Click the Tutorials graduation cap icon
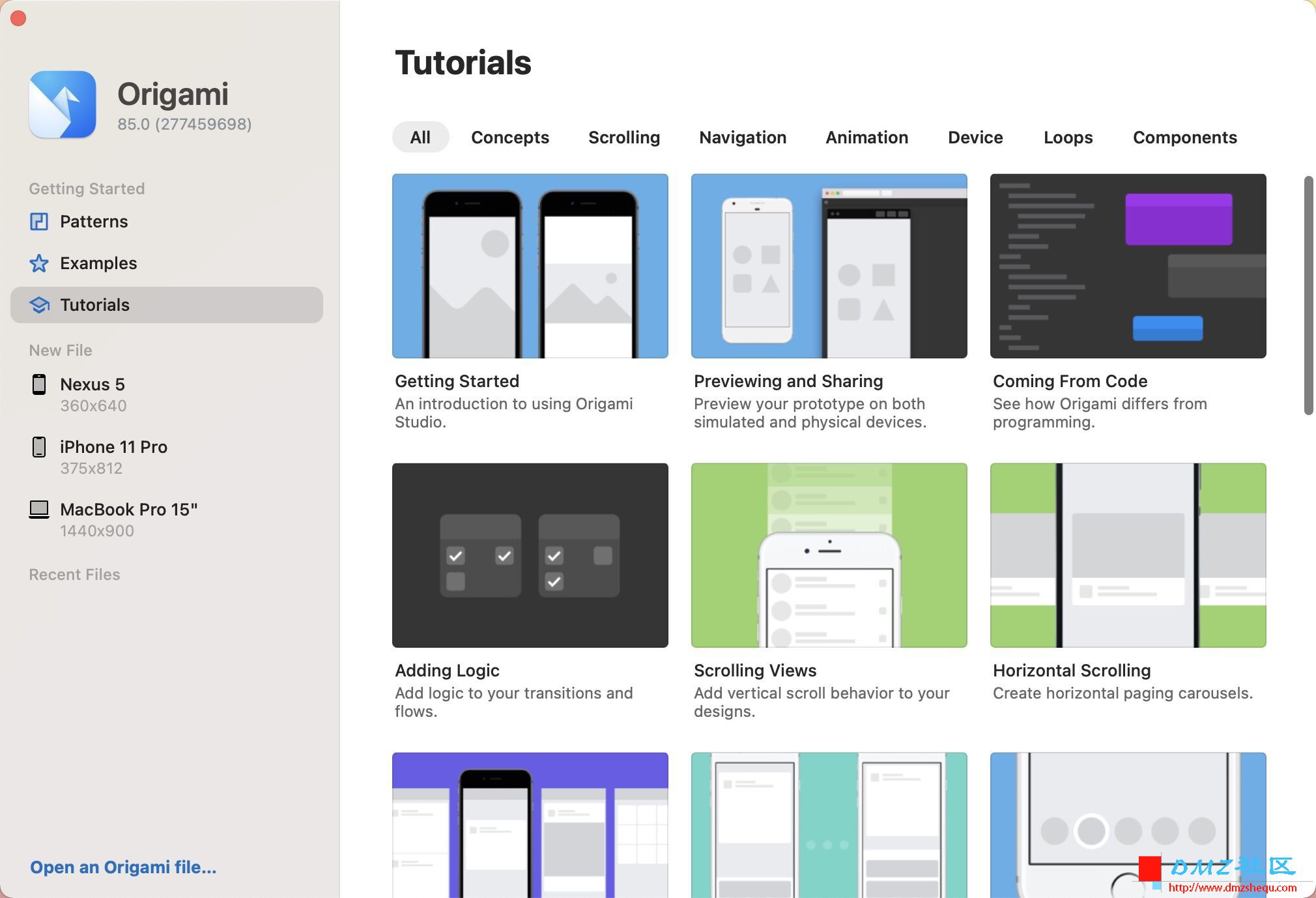 39,305
